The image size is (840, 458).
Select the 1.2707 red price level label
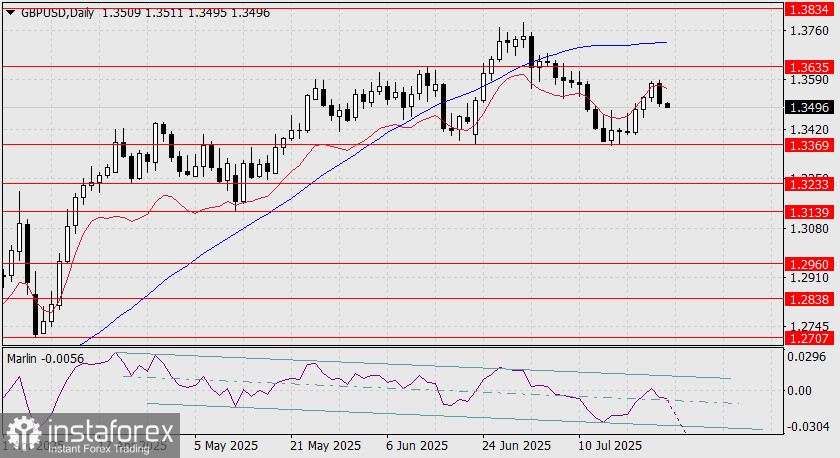[x=809, y=338]
